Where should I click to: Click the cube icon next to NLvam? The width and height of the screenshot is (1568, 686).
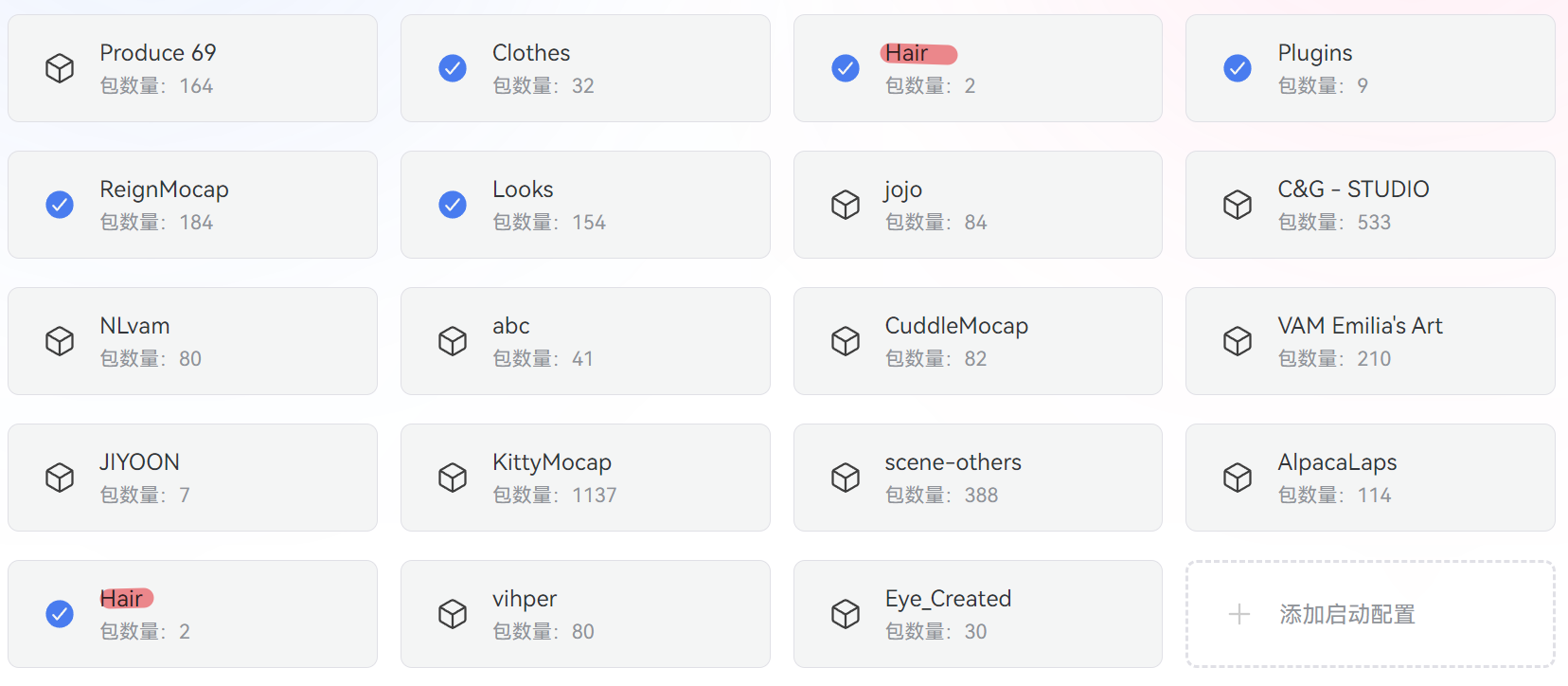click(x=60, y=340)
